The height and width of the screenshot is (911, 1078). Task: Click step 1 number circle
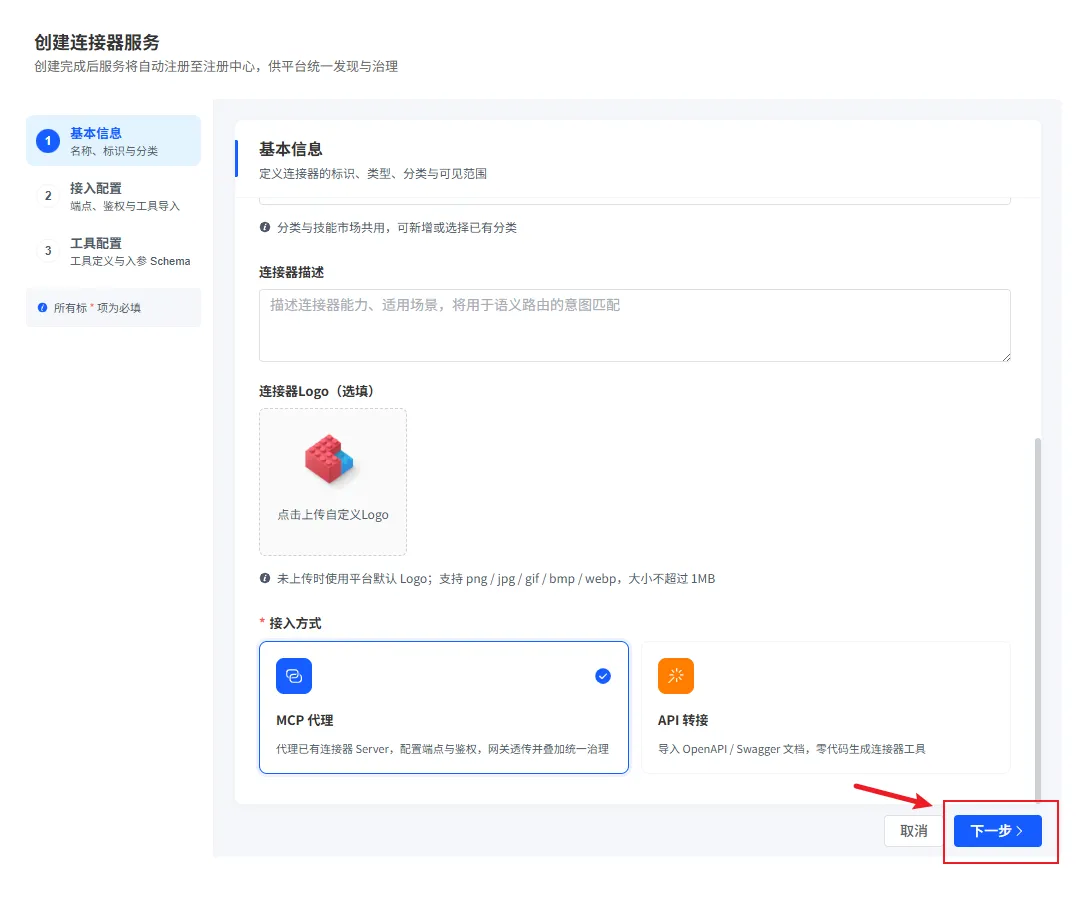(48, 141)
